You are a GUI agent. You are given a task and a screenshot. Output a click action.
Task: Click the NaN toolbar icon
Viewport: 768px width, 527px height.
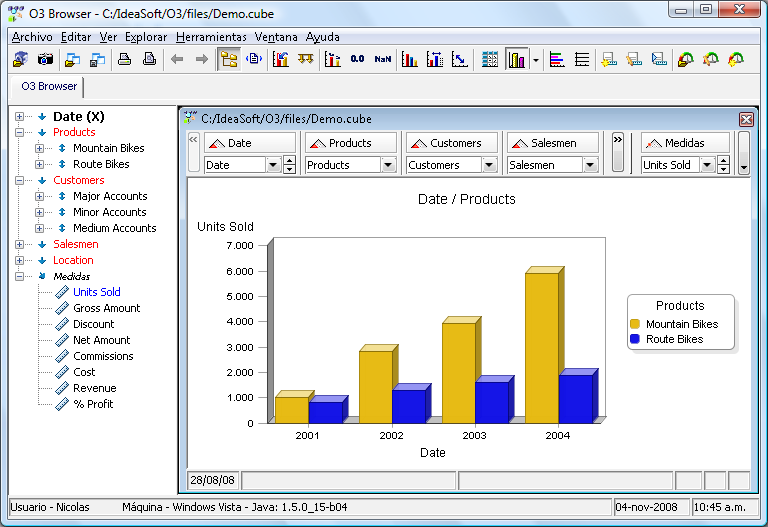pyautogui.click(x=383, y=59)
